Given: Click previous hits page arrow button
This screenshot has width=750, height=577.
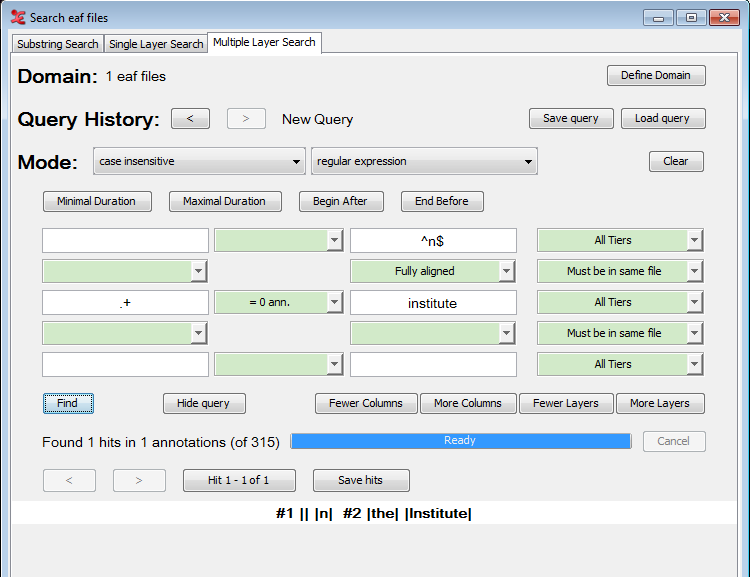Looking at the screenshot, I should point(69,480).
